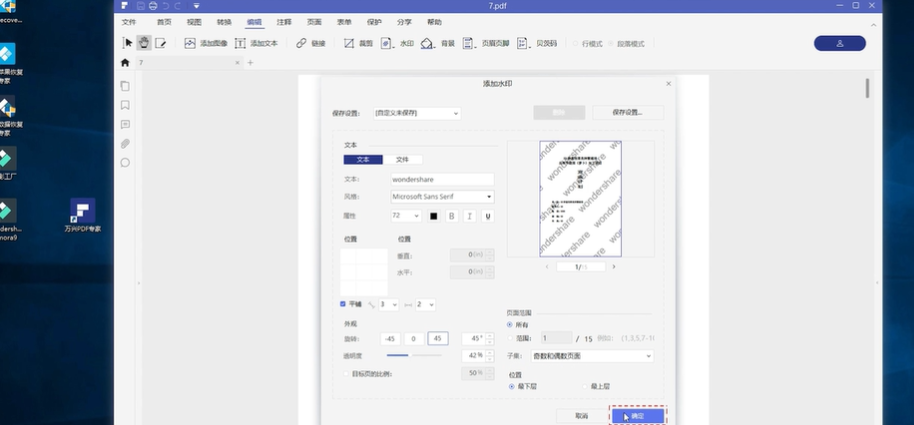This screenshot has height=425, width=914.
Task: Open the 背景 background tool
Action: (x=428, y=43)
